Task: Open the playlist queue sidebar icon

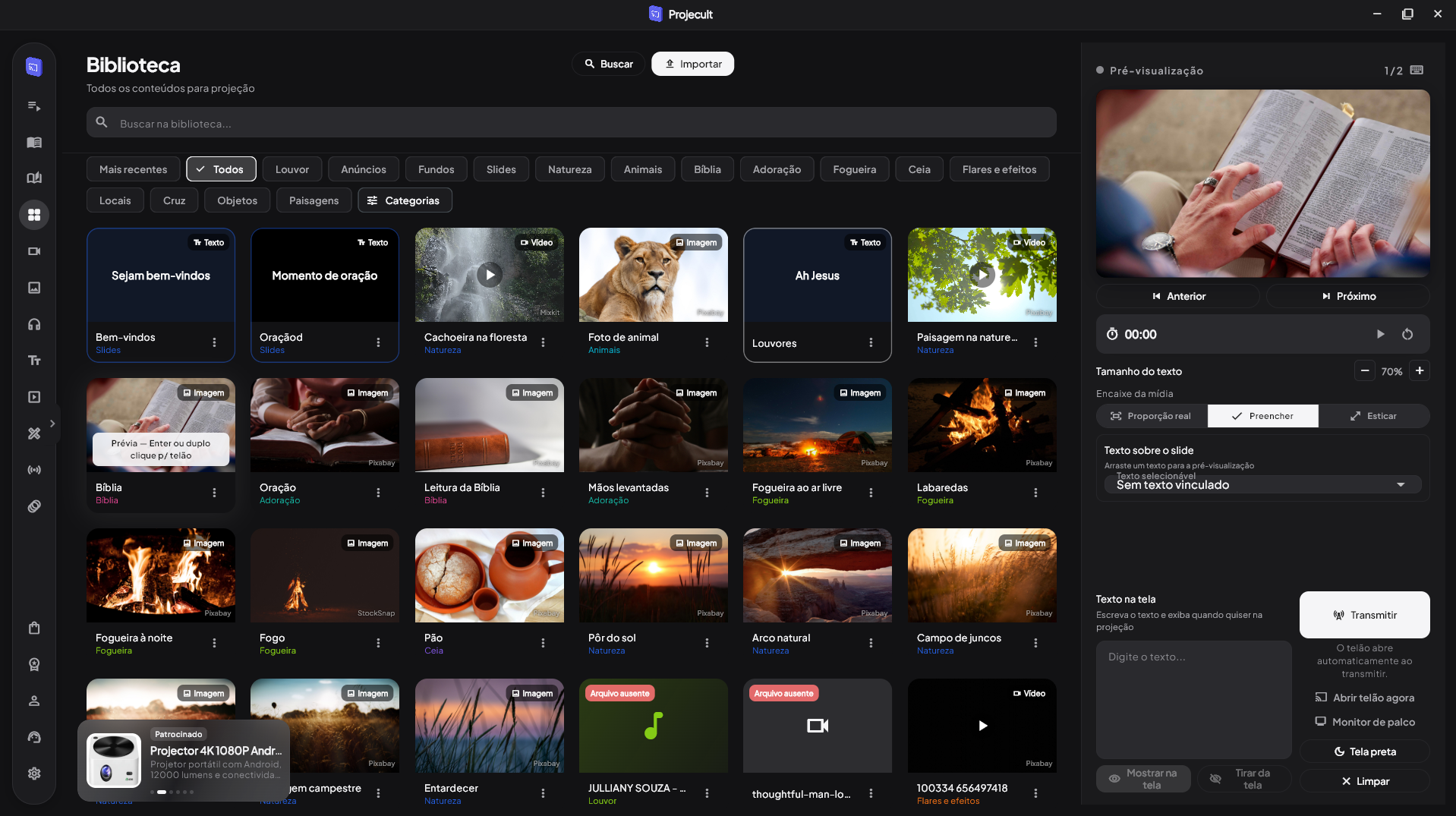Action: 34,106
